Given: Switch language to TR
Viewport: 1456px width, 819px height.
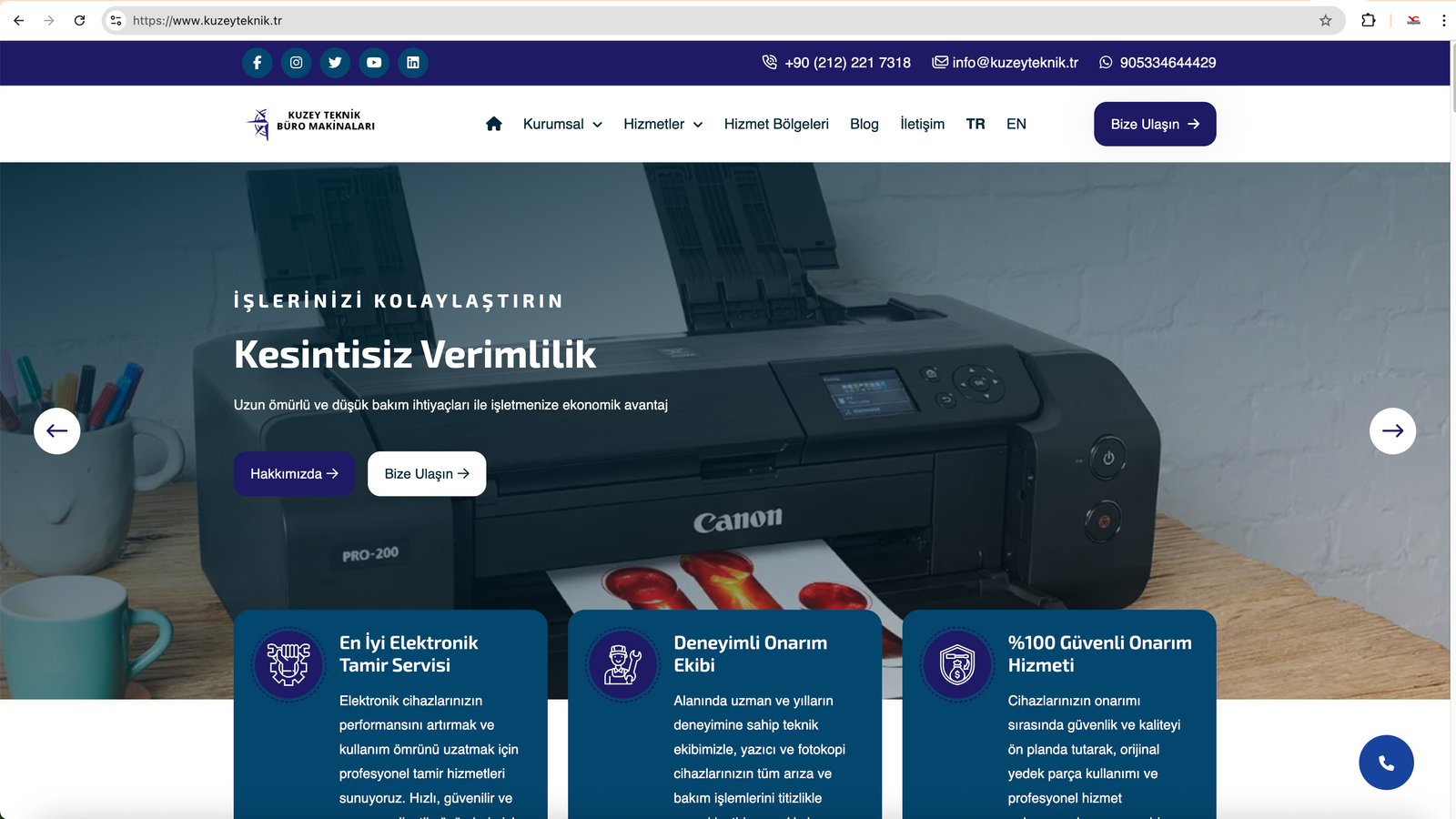Looking at the screenshot, I should (976, 124).
